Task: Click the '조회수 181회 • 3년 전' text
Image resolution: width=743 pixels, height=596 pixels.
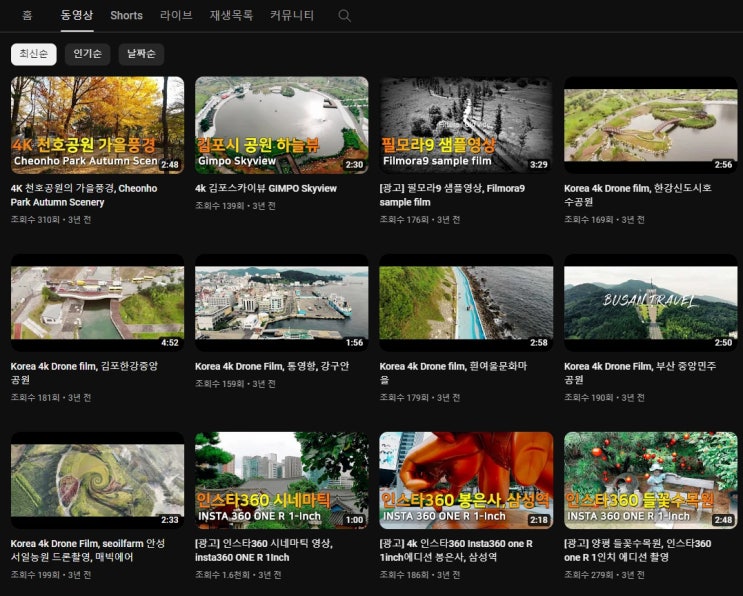Action: [51, 397]
